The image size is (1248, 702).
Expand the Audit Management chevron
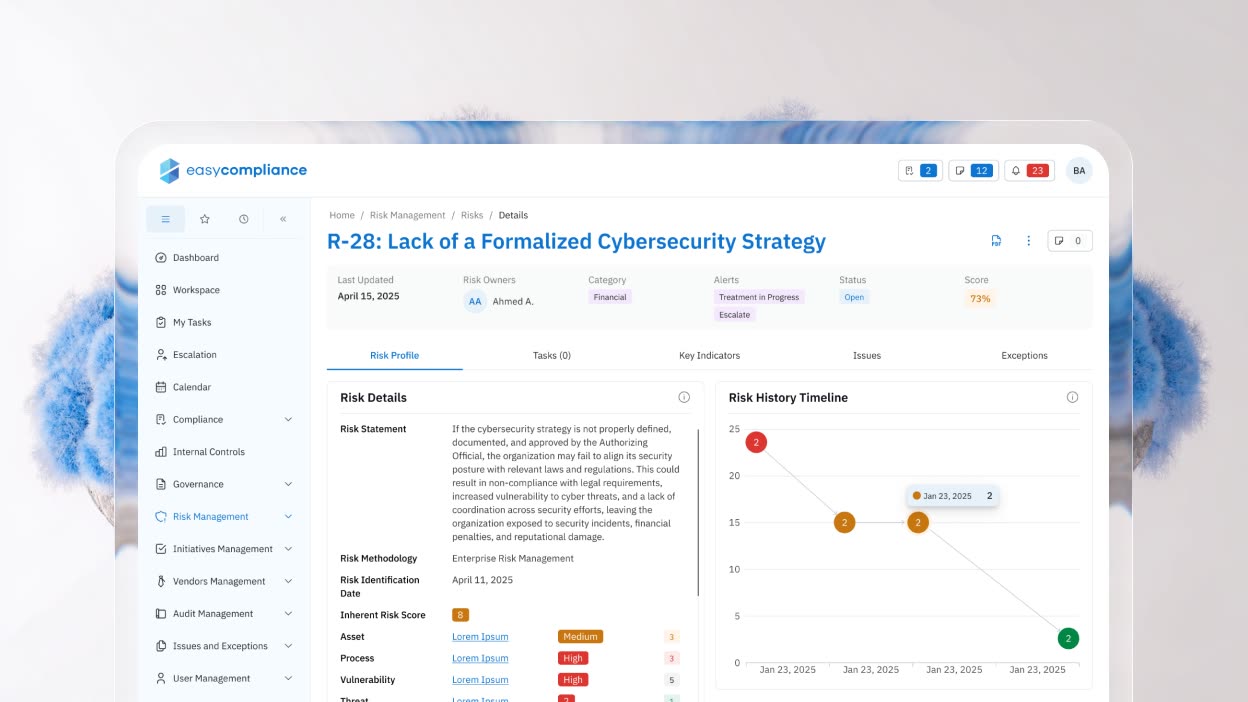click(x=288, y=614)
